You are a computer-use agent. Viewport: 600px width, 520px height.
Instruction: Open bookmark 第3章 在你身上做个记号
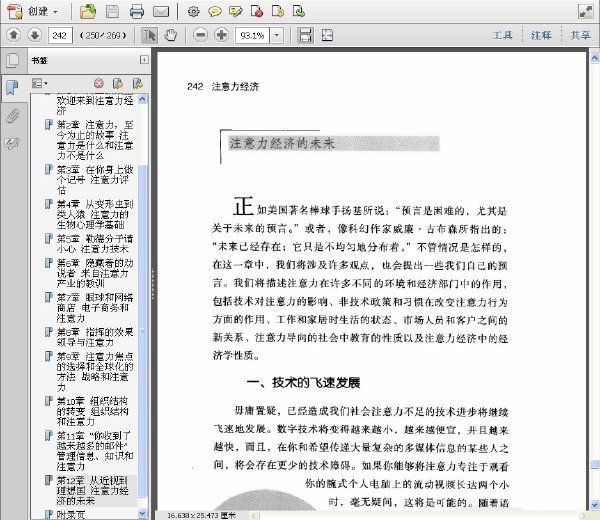[x=95, y=179]
